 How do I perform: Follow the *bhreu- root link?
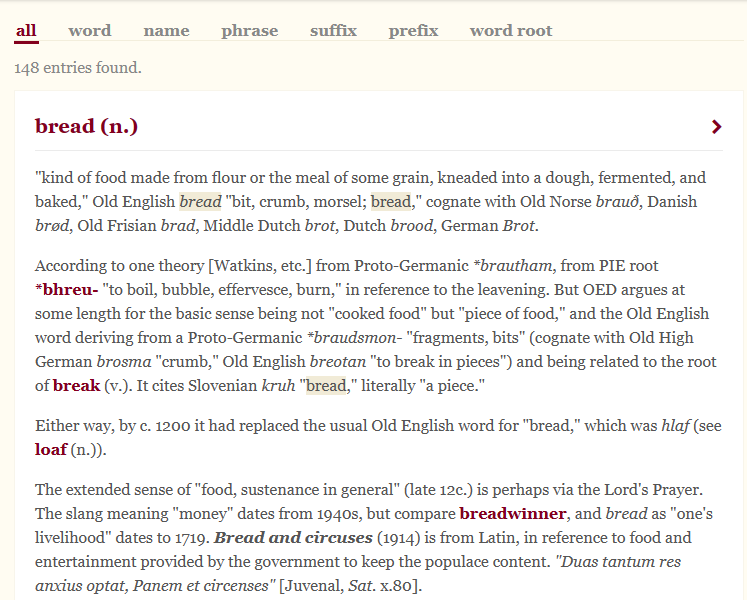(67, 290)
